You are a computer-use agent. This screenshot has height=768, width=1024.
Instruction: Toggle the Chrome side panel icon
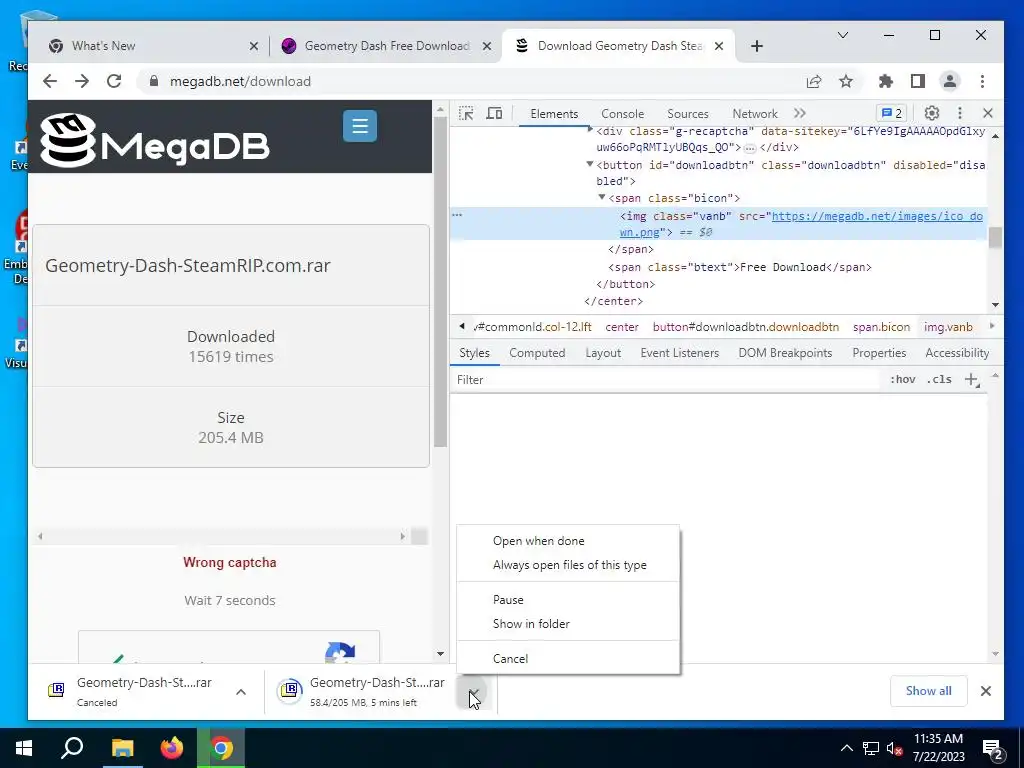point(918,81)
